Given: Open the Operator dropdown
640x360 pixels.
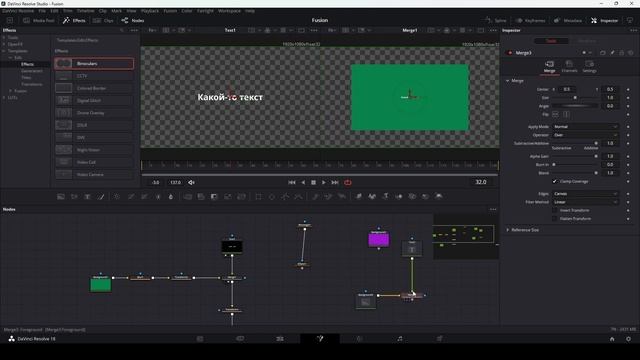Looking at the screenshot, I should pos(585,135).
